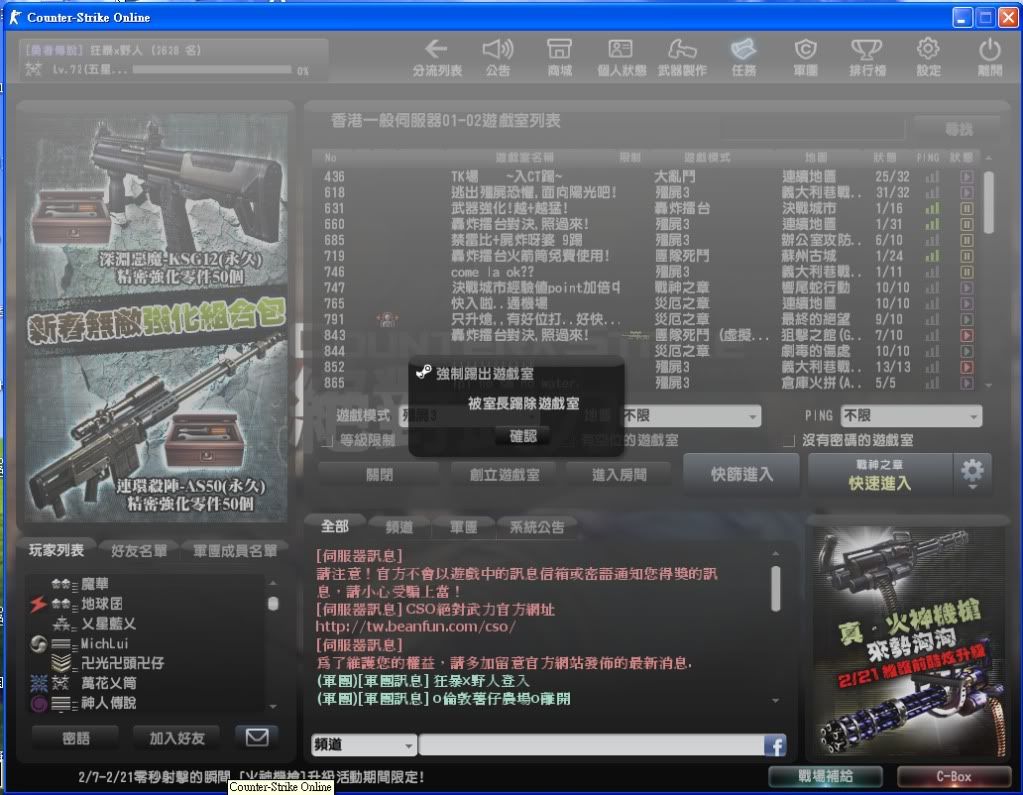Viewport: 1023px width, 795px height.
Task: Click the steam icon in the kick dialog title
Action: click(423, 372)
